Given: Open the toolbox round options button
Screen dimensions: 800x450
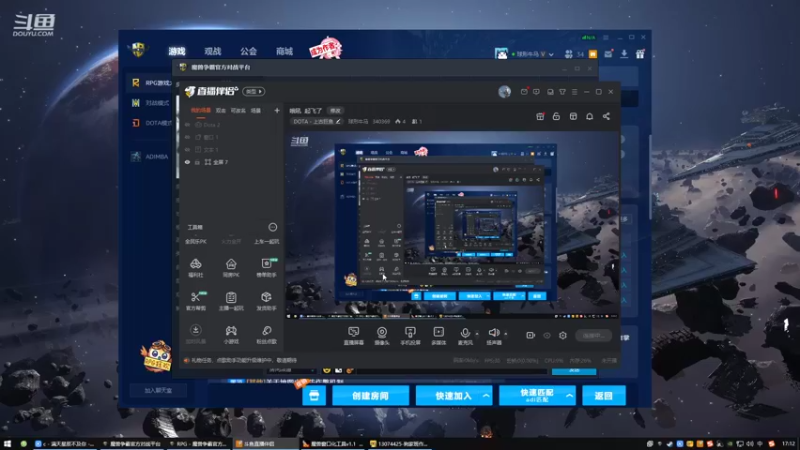Looking at the screenshot, I should click(x=273, y=227).
